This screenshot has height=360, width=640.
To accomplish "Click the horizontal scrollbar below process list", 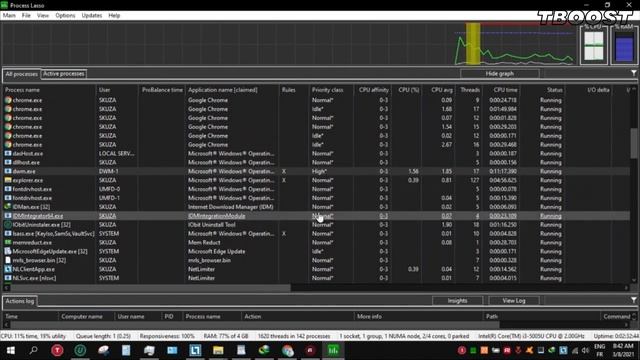I will pos(150,288).
